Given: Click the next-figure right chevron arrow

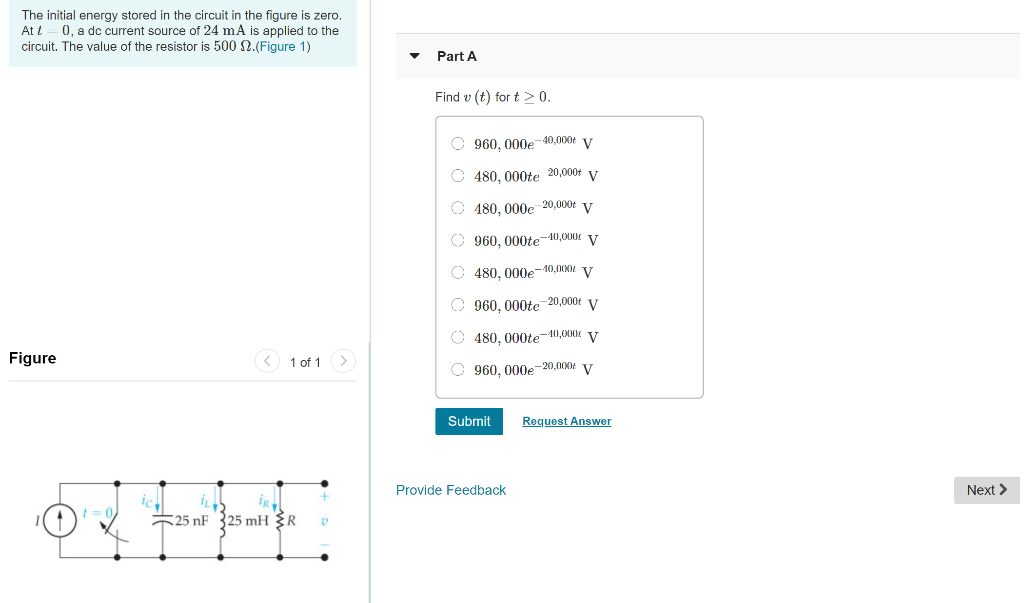Looking at the screenshot, I should 342,361.
